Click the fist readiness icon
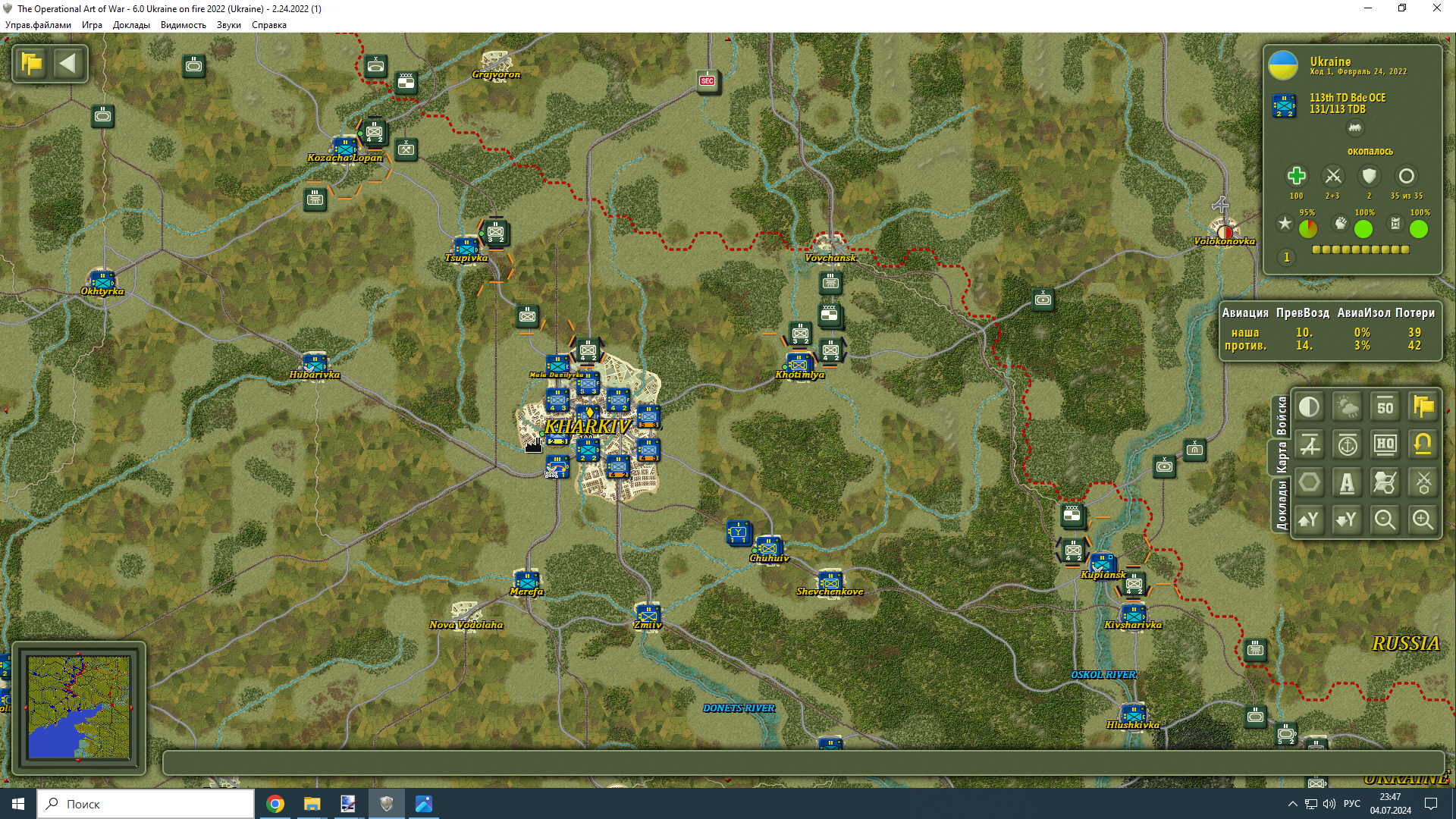This screenshot has height=819, width=1456. (x=1341, y=223)
